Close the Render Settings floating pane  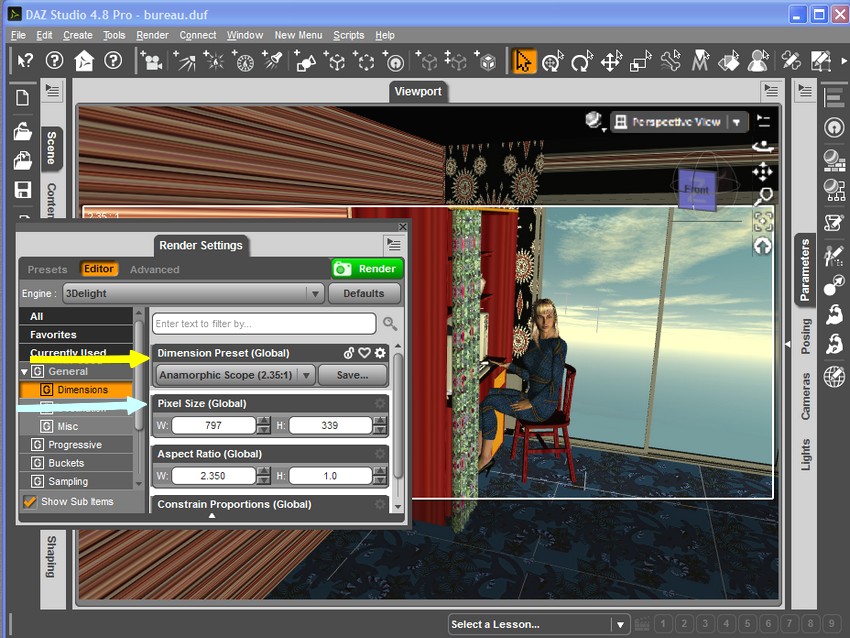click(x=402, y=227)
